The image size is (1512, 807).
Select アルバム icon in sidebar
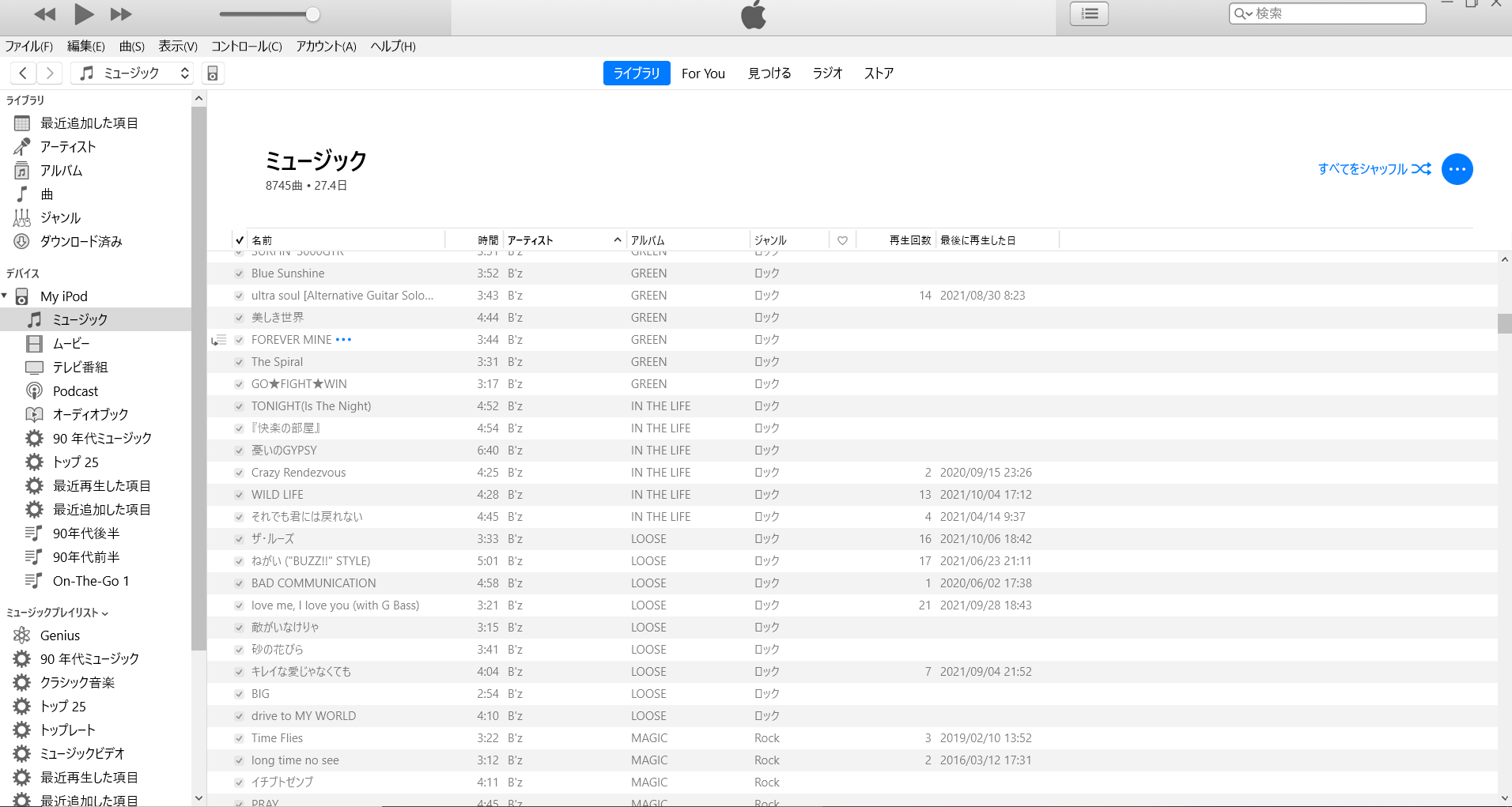[22, 171]
